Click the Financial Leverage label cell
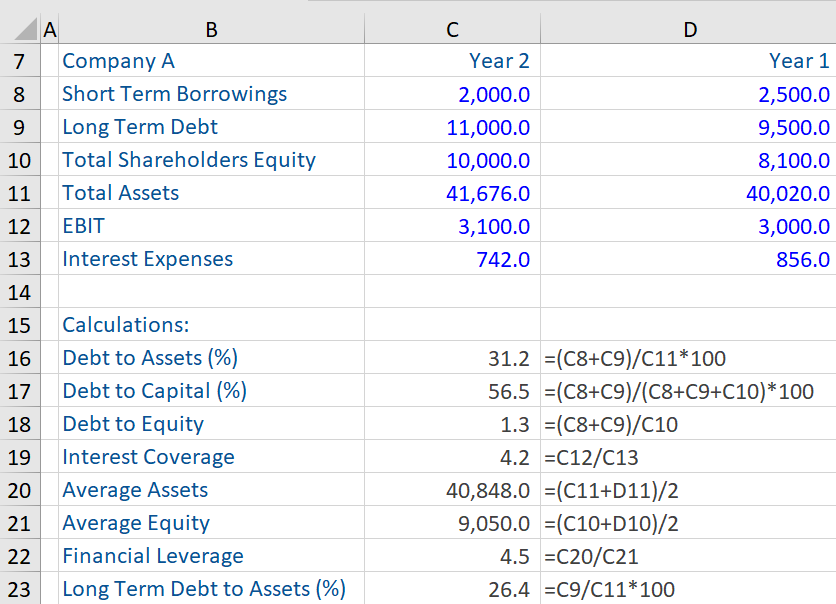This screenshot has height=604, width=836. pos(152,556)
